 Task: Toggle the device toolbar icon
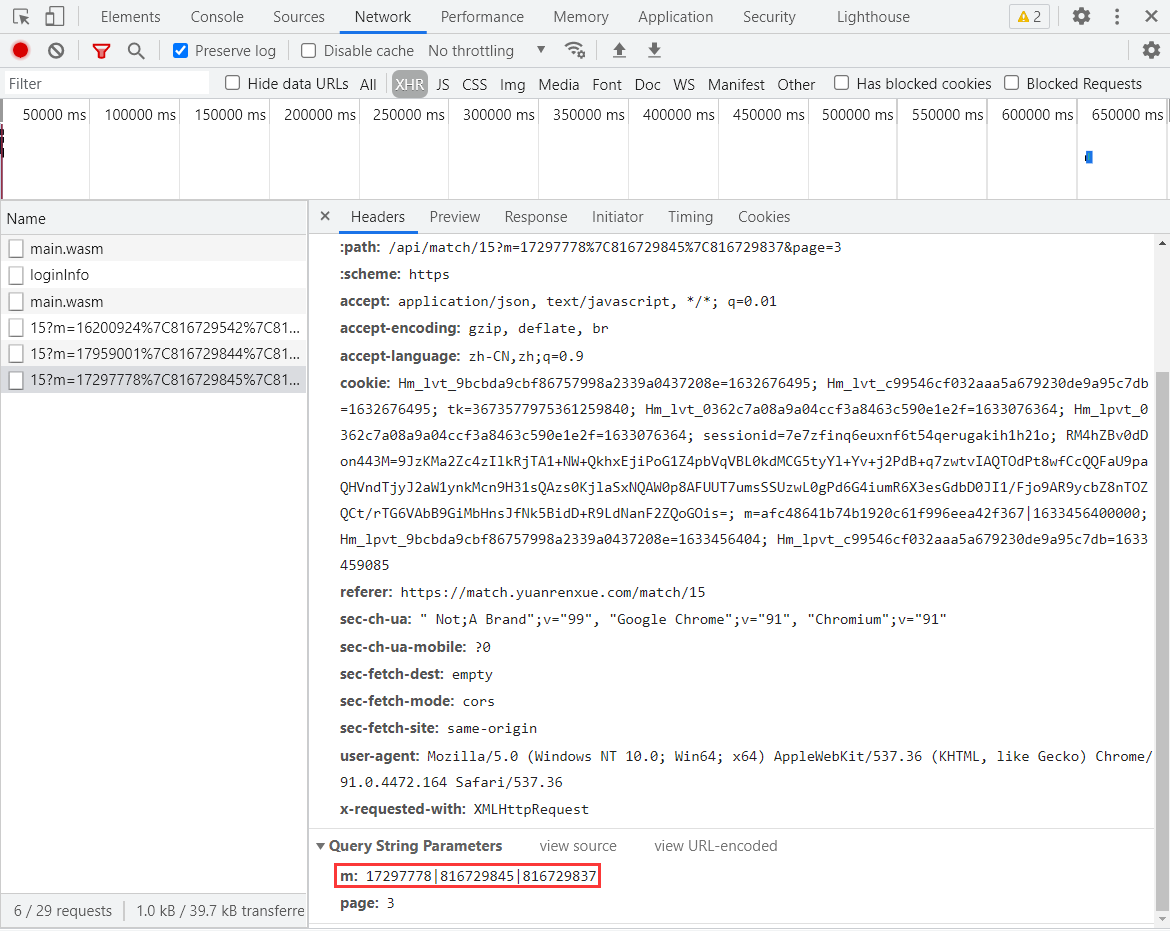[55, 16]
